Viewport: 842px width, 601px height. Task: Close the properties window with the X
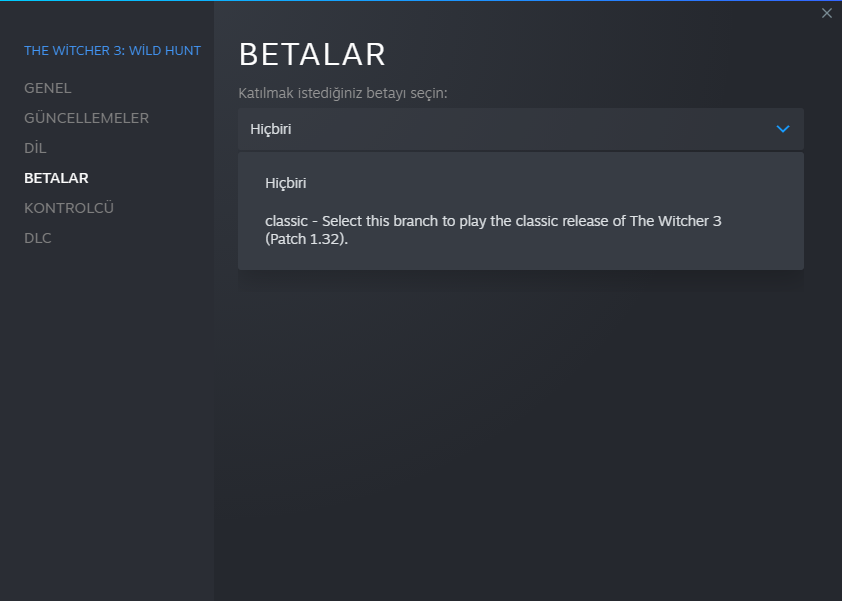click(826, 13)
